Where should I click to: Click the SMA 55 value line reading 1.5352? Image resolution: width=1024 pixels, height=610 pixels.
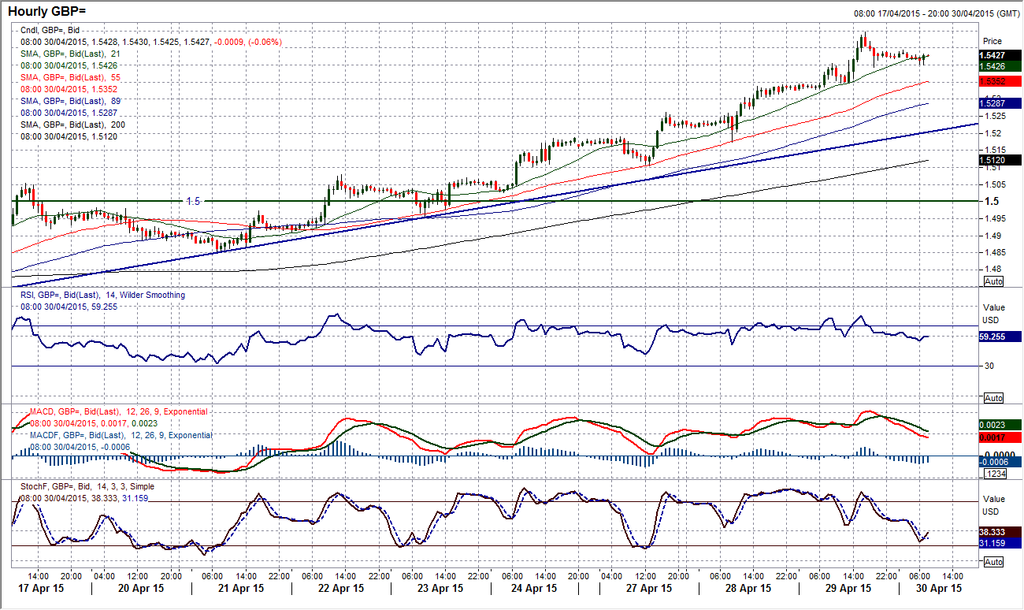69,89
